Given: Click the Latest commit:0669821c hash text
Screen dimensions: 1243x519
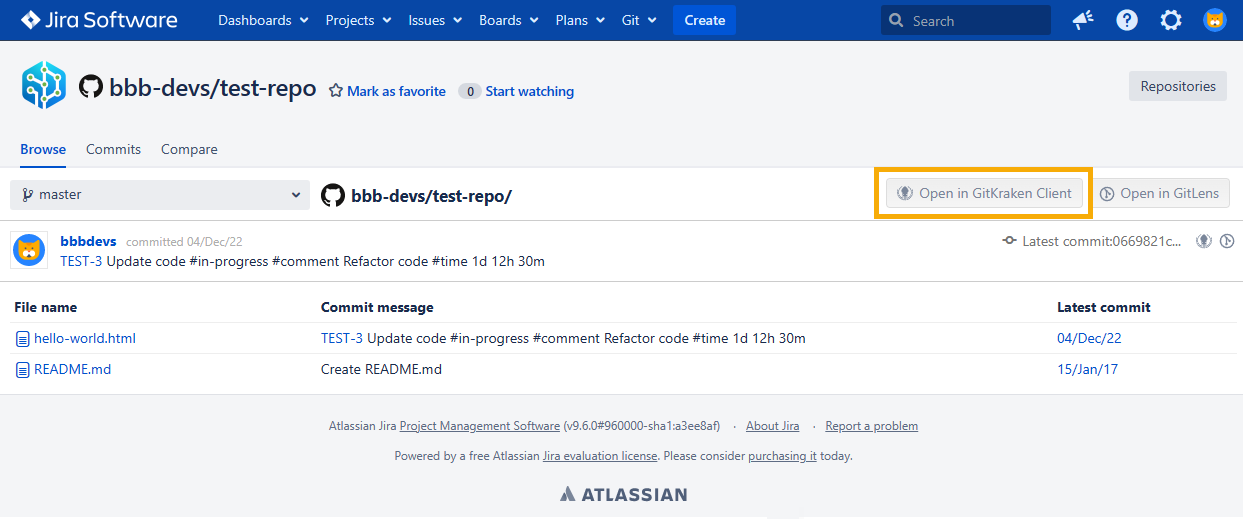Looking at the screenshot, I should (x=1102, y=241).
